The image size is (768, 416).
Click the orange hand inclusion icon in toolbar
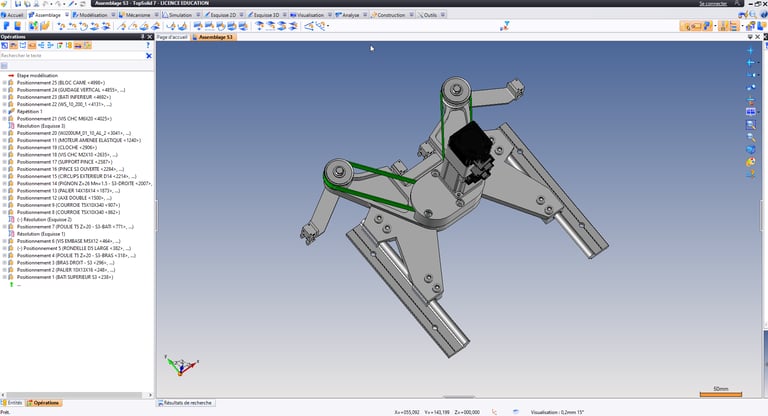pyautogui.click(x=45, y=26)
